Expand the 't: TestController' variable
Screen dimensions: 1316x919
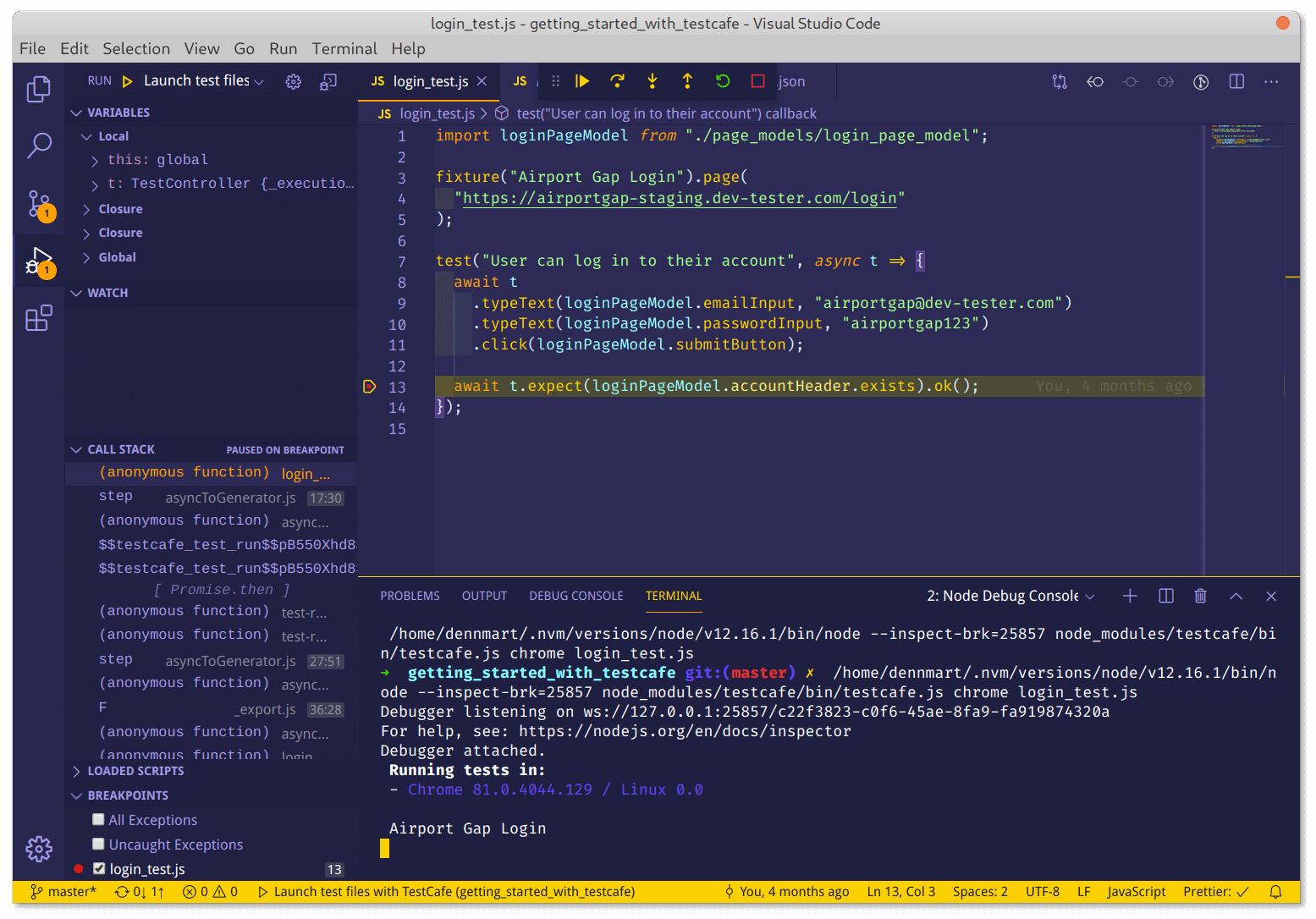tap(212, 183)
